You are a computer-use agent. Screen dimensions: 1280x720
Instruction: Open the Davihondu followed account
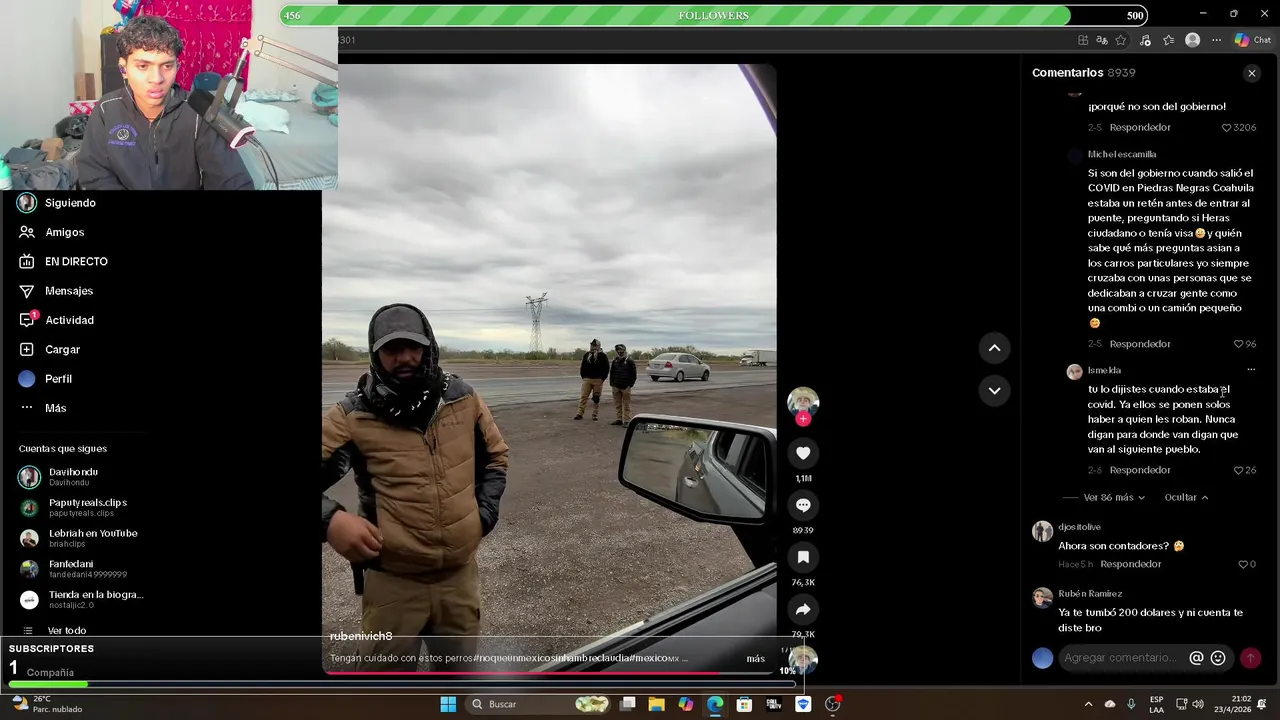73,477
